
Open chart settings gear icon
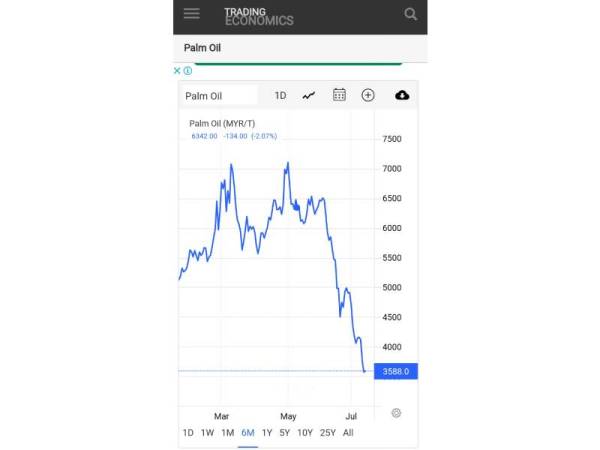[x=396, y=413]
